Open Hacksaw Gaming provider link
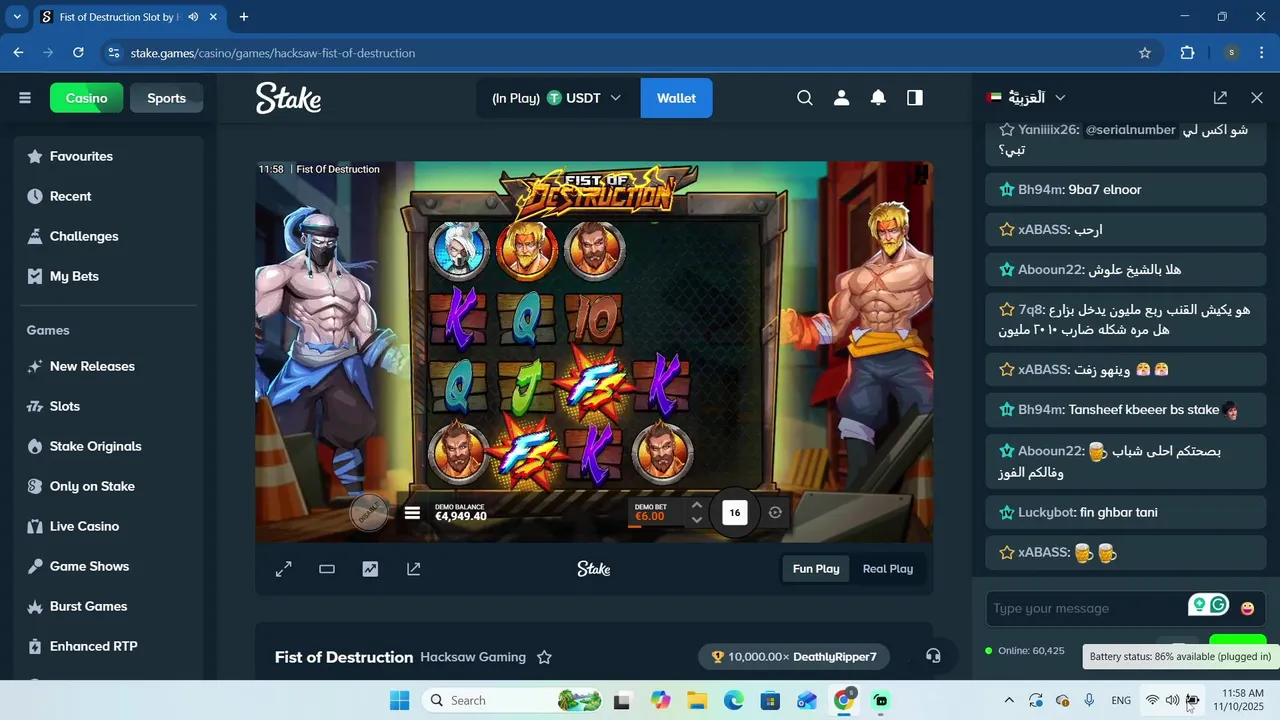 (x=473, y=657)
